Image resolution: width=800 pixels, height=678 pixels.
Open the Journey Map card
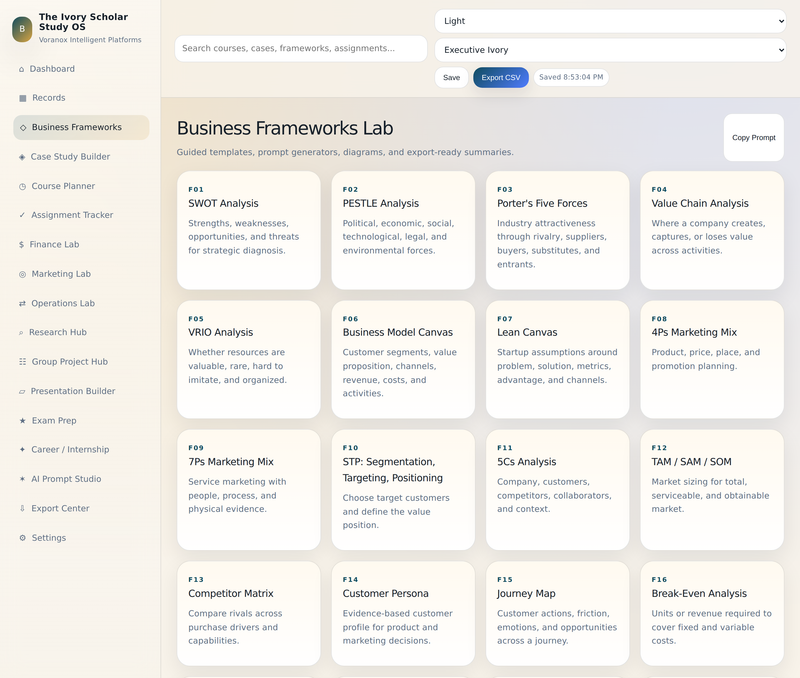[x=558, y=614]
